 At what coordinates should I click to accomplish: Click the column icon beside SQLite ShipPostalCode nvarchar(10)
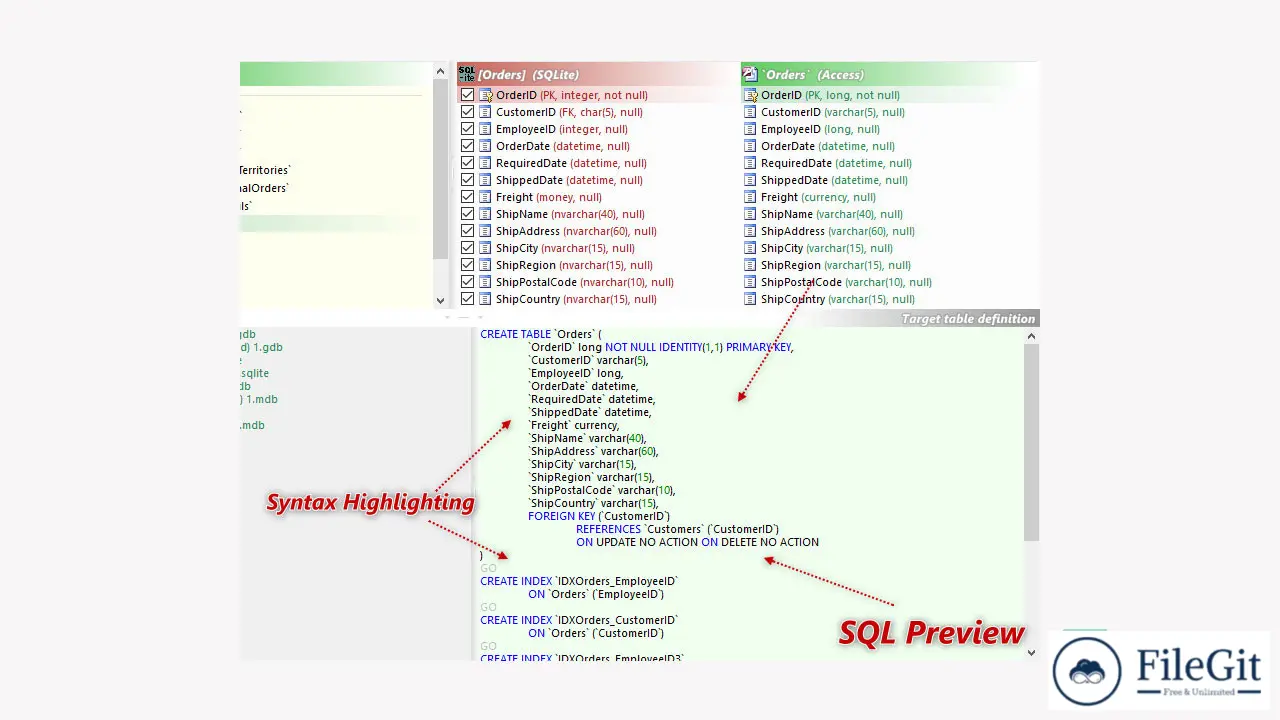pos(486,282)
